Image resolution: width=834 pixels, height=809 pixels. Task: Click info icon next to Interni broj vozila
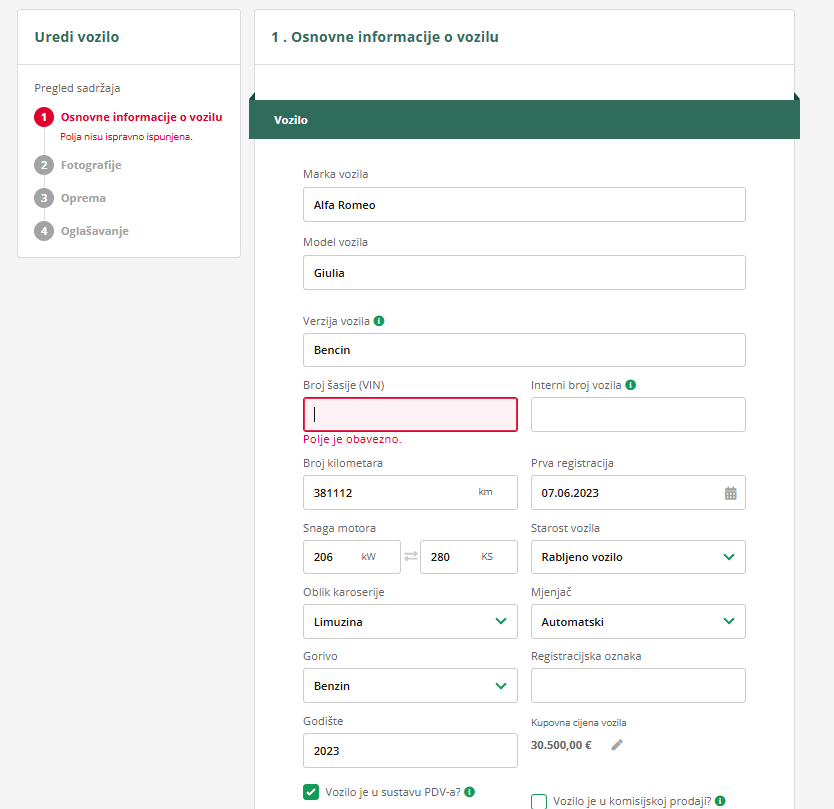tap(631, 385)
